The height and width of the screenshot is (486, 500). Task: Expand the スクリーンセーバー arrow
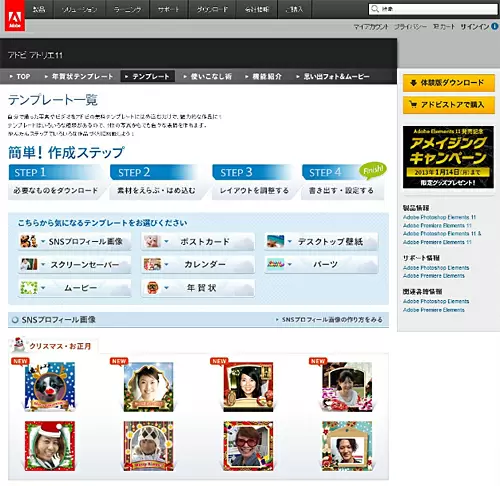point(43,264)
